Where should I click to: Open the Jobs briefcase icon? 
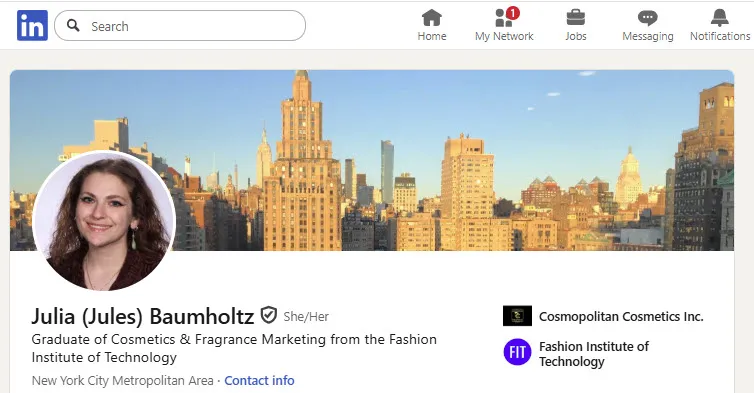[576, 18]
